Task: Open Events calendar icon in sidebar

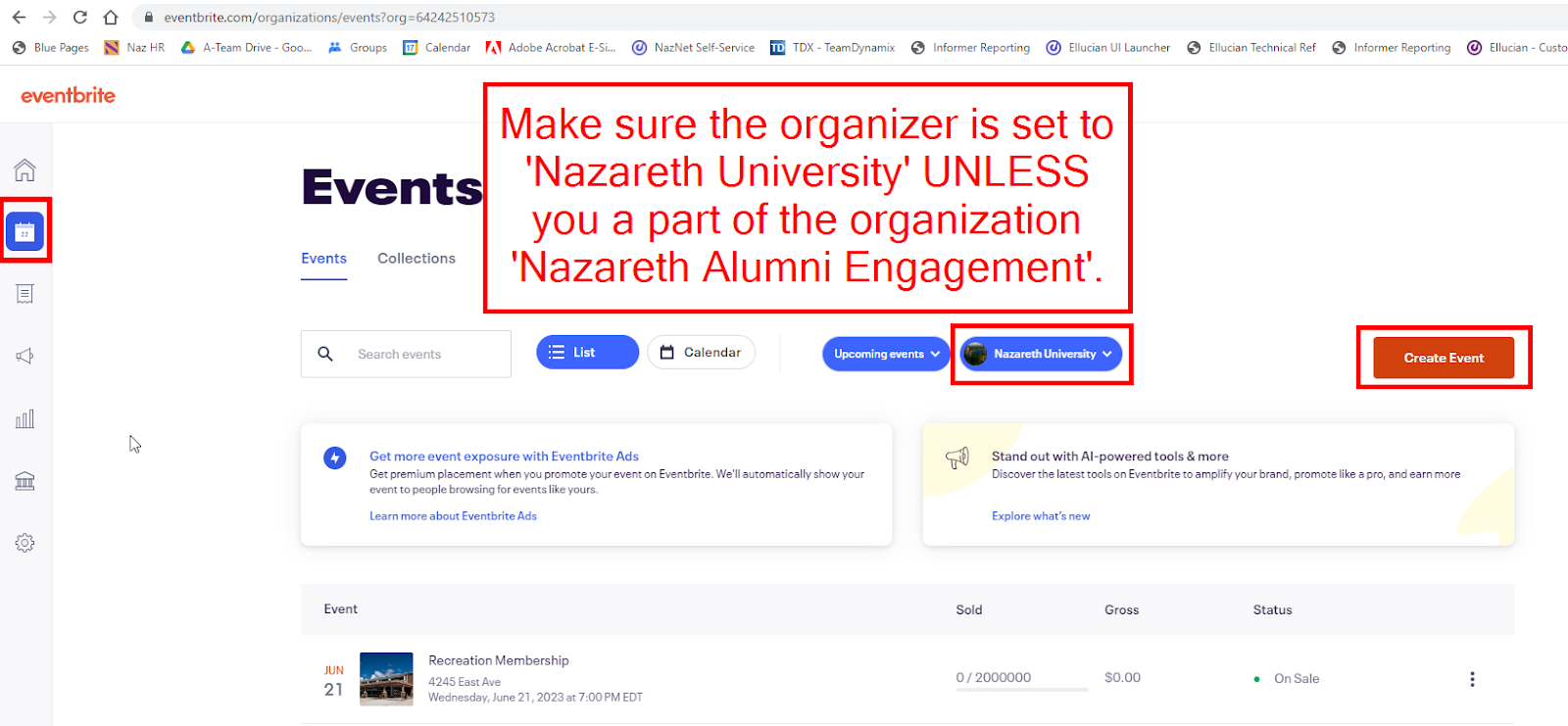Action: pos(24,231)
